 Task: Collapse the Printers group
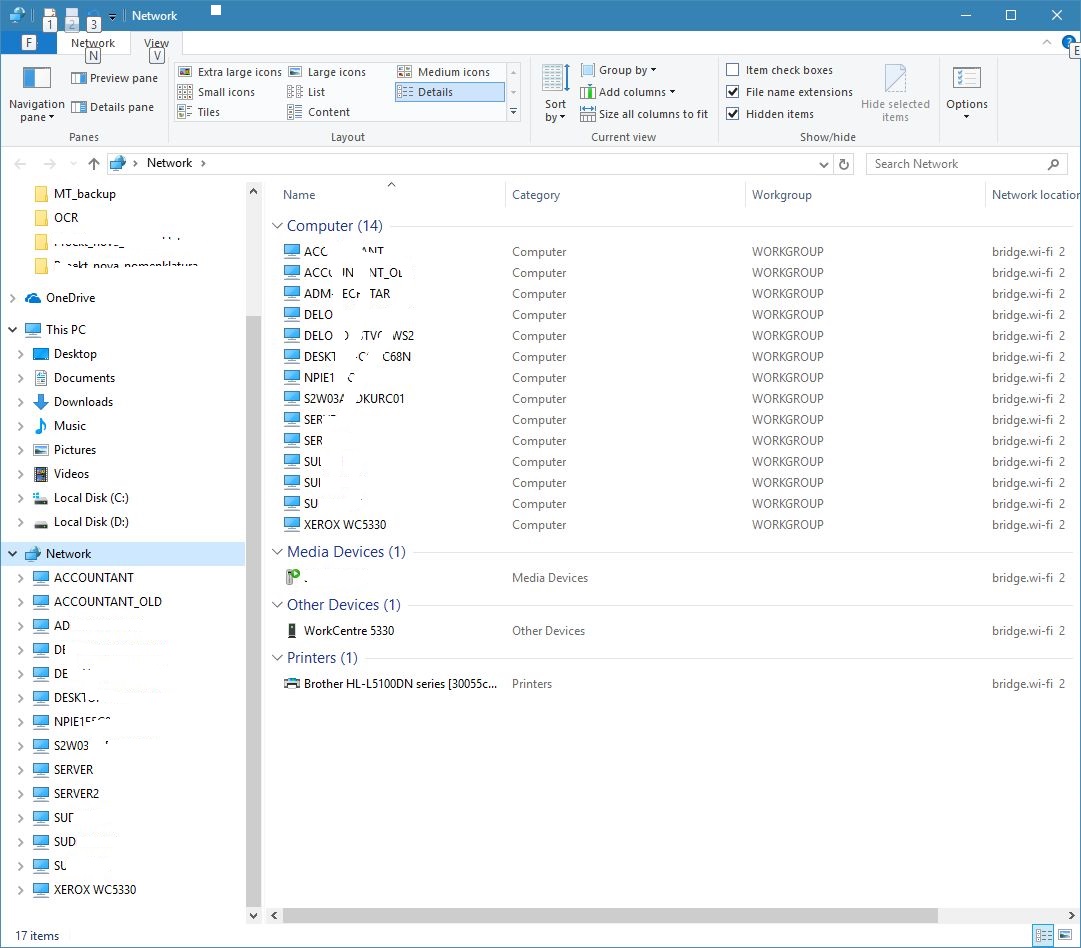pos(277,658)
